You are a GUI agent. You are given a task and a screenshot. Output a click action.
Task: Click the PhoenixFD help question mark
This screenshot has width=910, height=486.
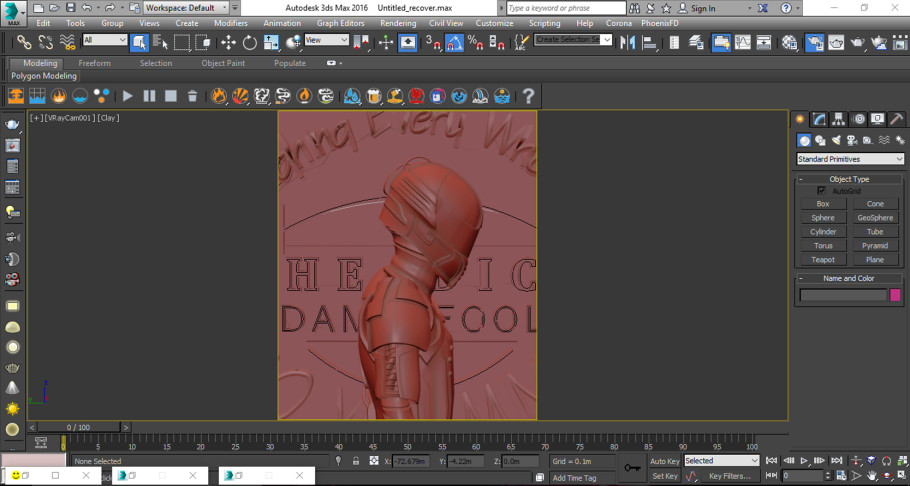coord(528,96)
